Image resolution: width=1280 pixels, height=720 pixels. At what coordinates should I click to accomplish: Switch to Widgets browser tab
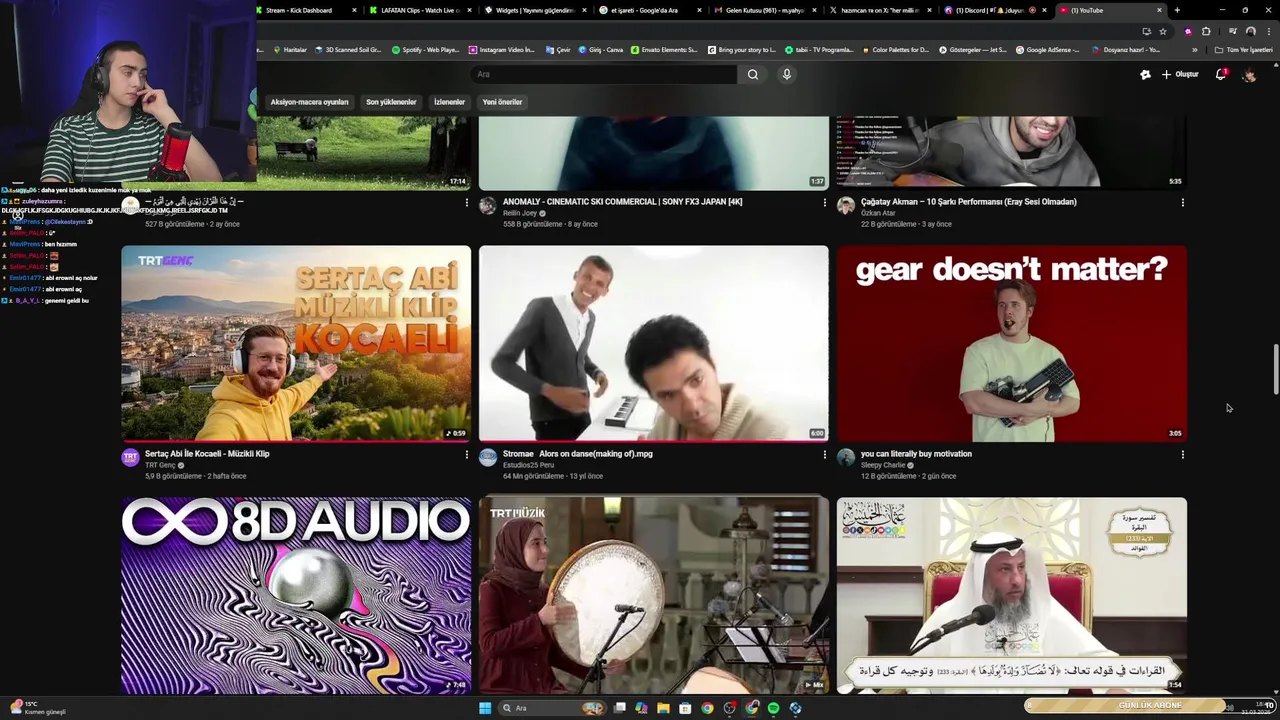535,10
